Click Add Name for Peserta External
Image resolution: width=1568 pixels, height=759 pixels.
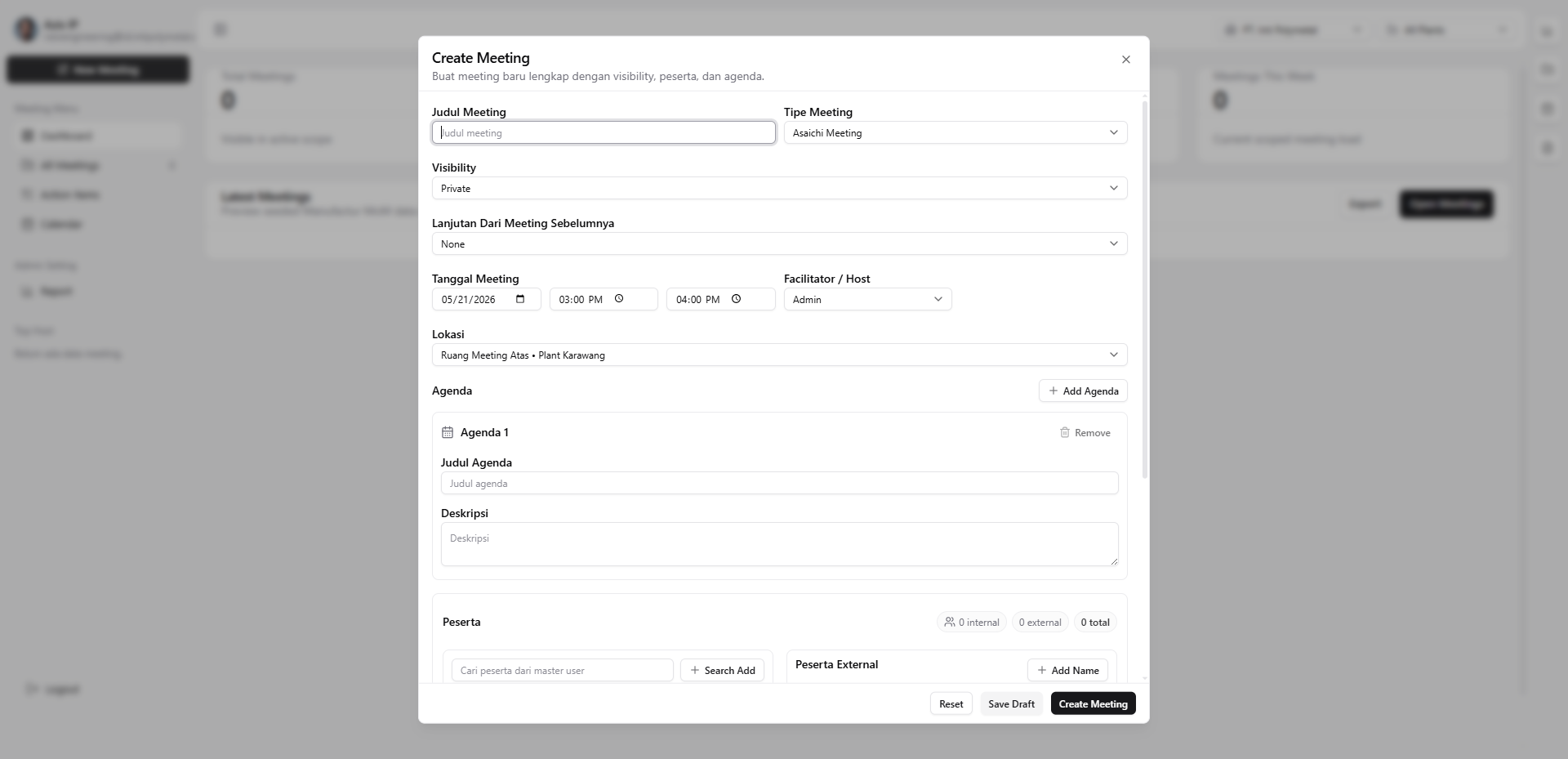click(1067, 670)
